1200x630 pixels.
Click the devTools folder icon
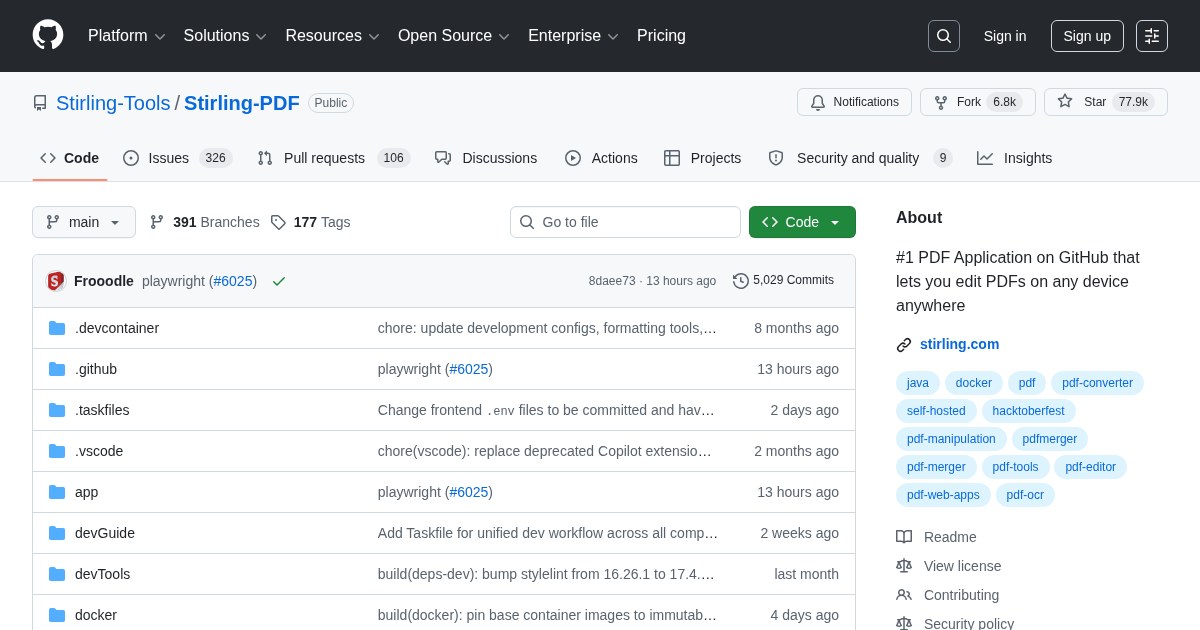point(57,574)
